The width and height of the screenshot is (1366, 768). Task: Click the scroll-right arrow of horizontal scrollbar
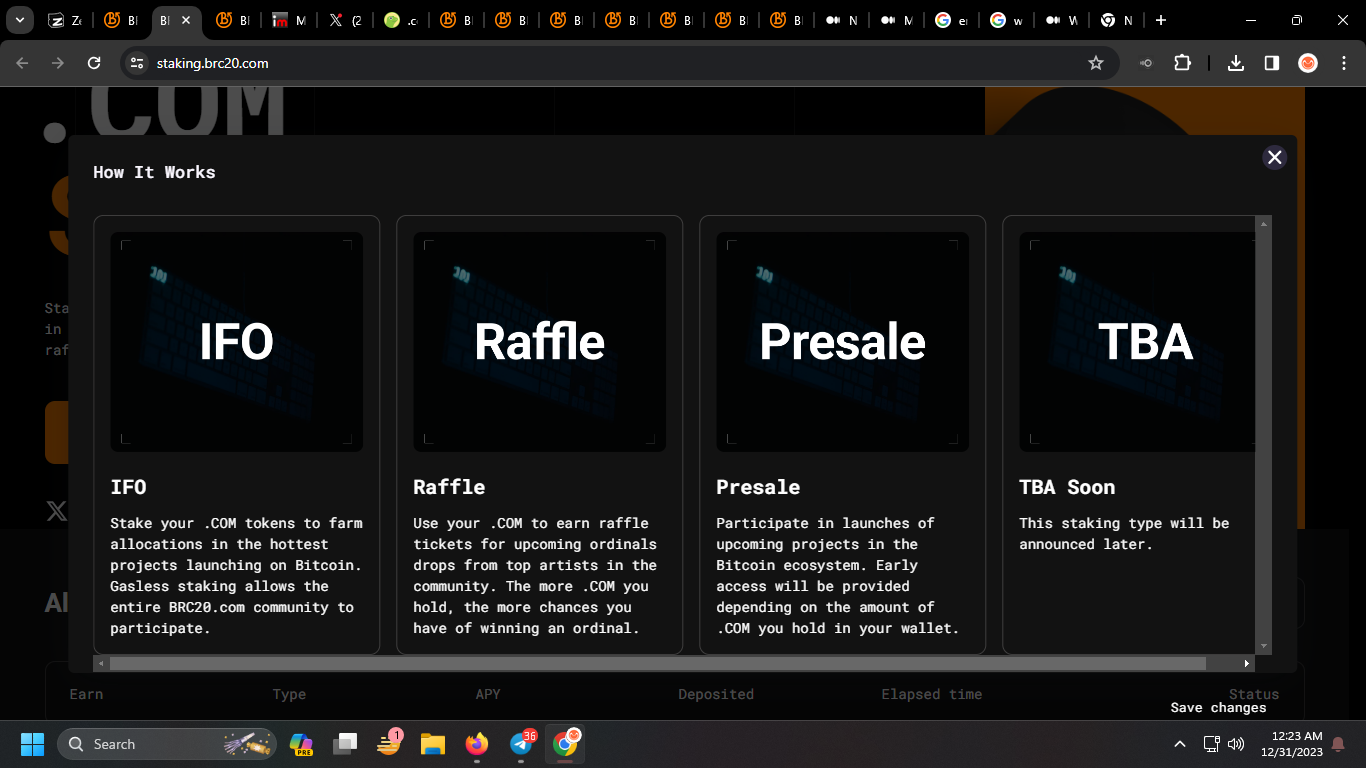pos(1247,663)
